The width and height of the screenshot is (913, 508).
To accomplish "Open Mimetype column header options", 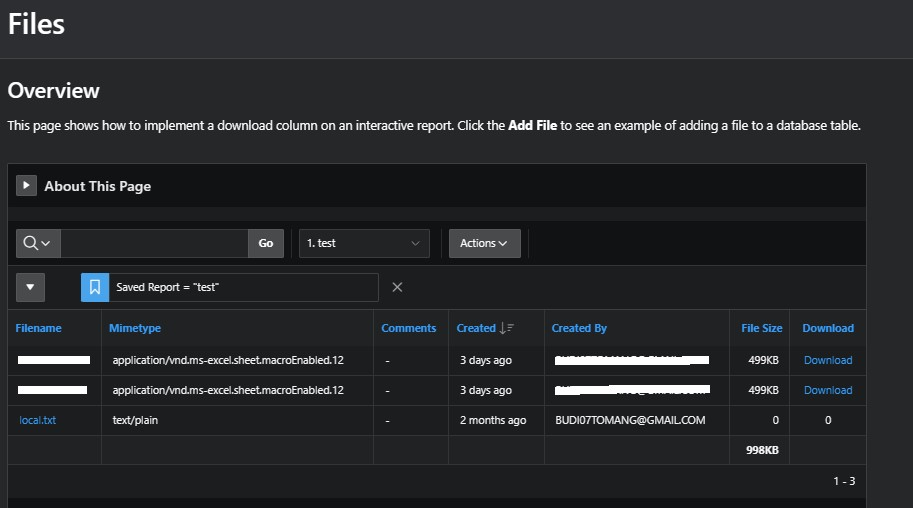I will (x=135, y=328).
